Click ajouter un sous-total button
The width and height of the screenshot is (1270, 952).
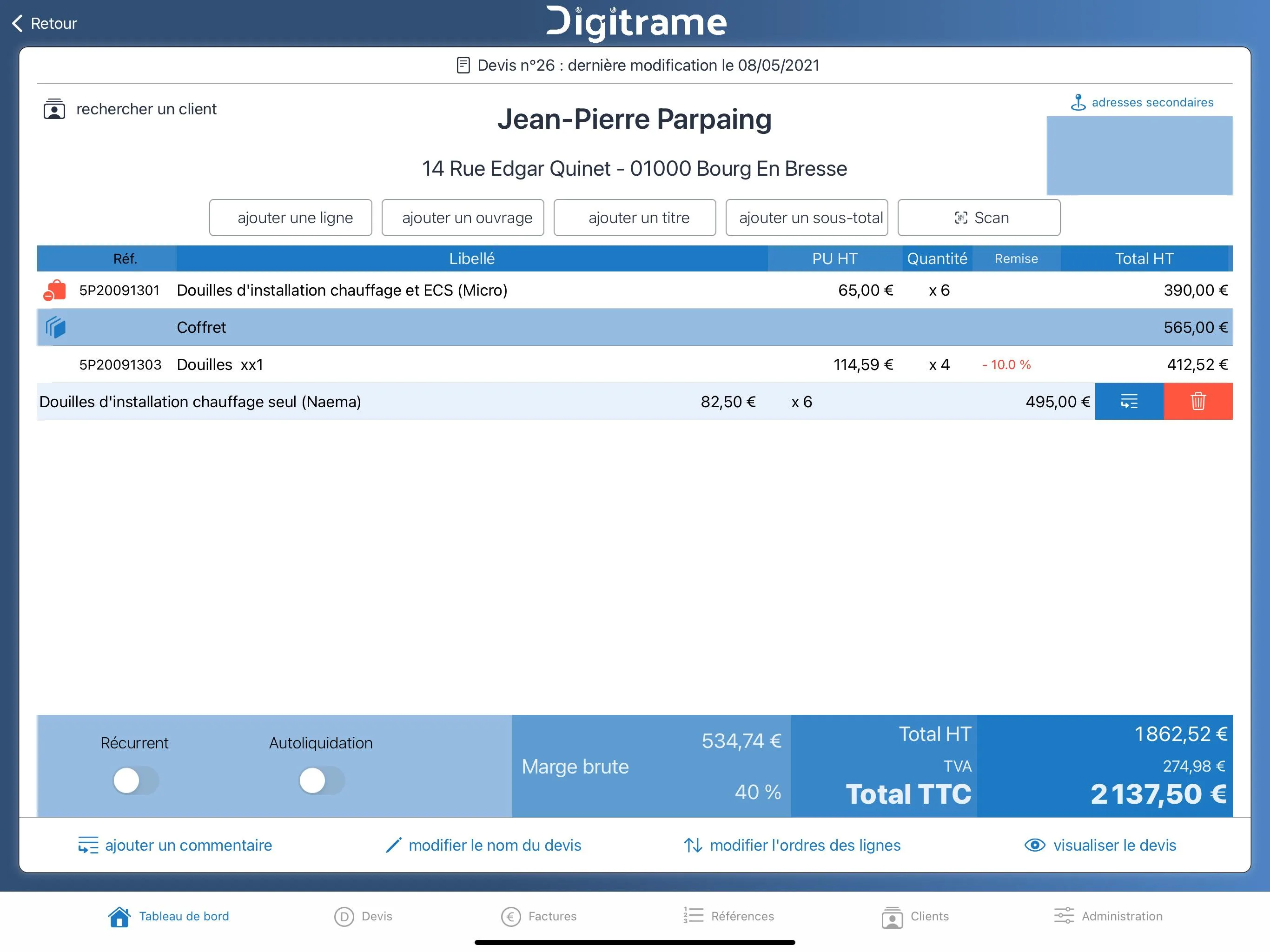pyautogui.click(x=807, y=218)
